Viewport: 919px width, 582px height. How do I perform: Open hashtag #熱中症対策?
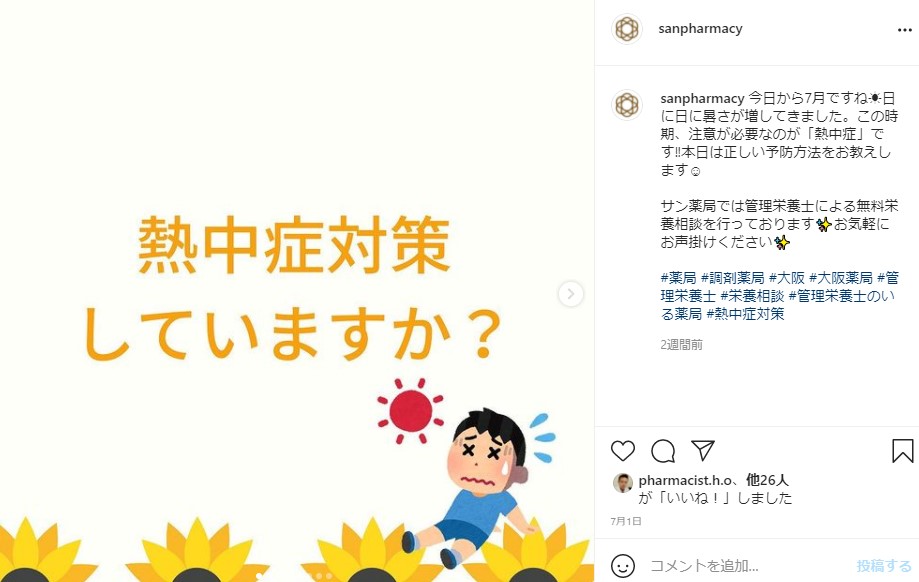(745, 314)
